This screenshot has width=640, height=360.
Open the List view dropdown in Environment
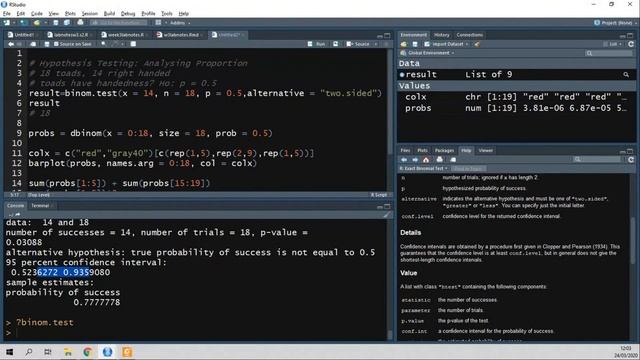tap(613, 44)
